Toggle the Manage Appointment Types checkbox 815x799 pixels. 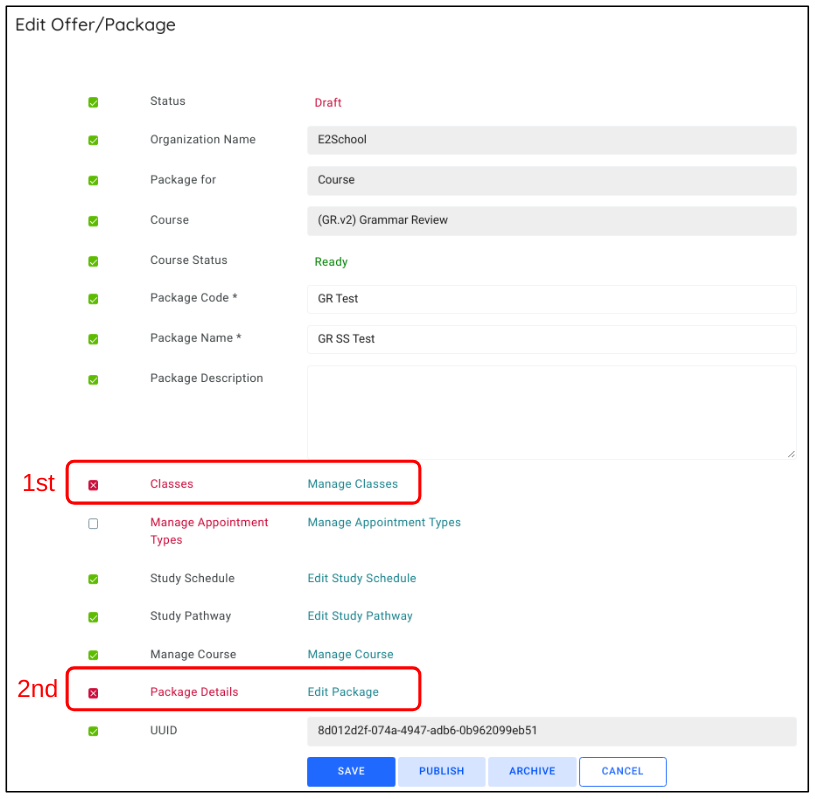click(93, 524)
